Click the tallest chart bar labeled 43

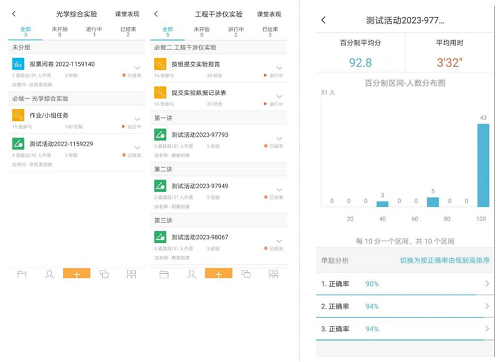483,165
